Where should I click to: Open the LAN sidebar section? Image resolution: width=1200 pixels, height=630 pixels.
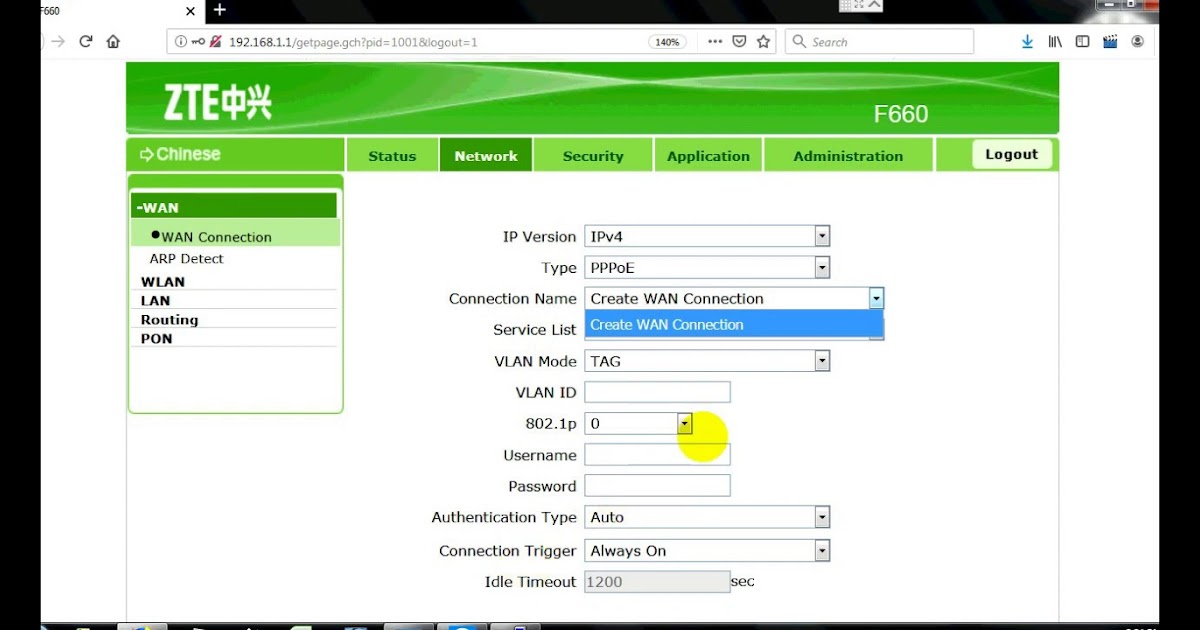pyautogui.click(x=155, y=301)
